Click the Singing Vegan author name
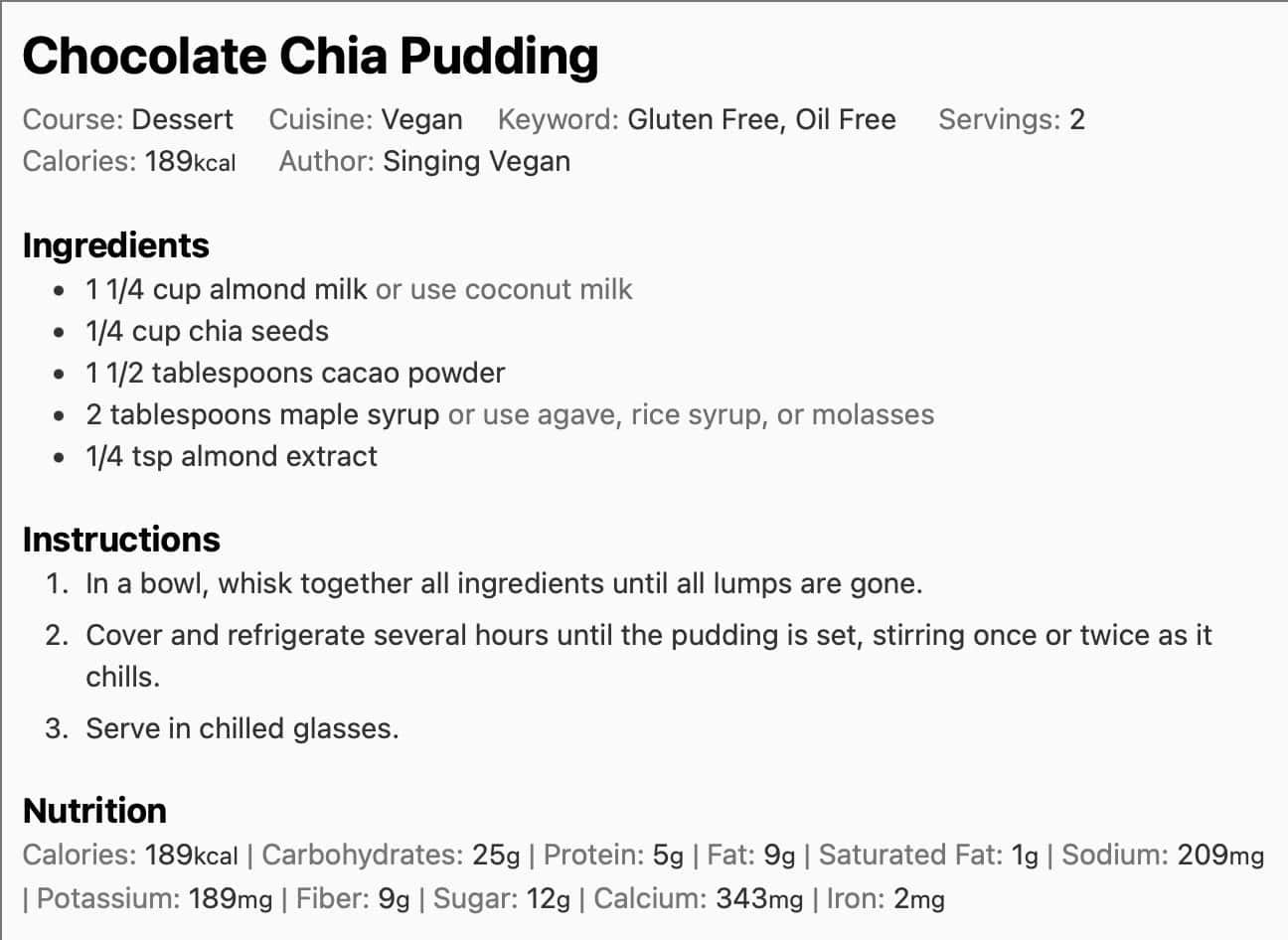1288x940 pixels. pyautogui.click(x=476, y=161)
